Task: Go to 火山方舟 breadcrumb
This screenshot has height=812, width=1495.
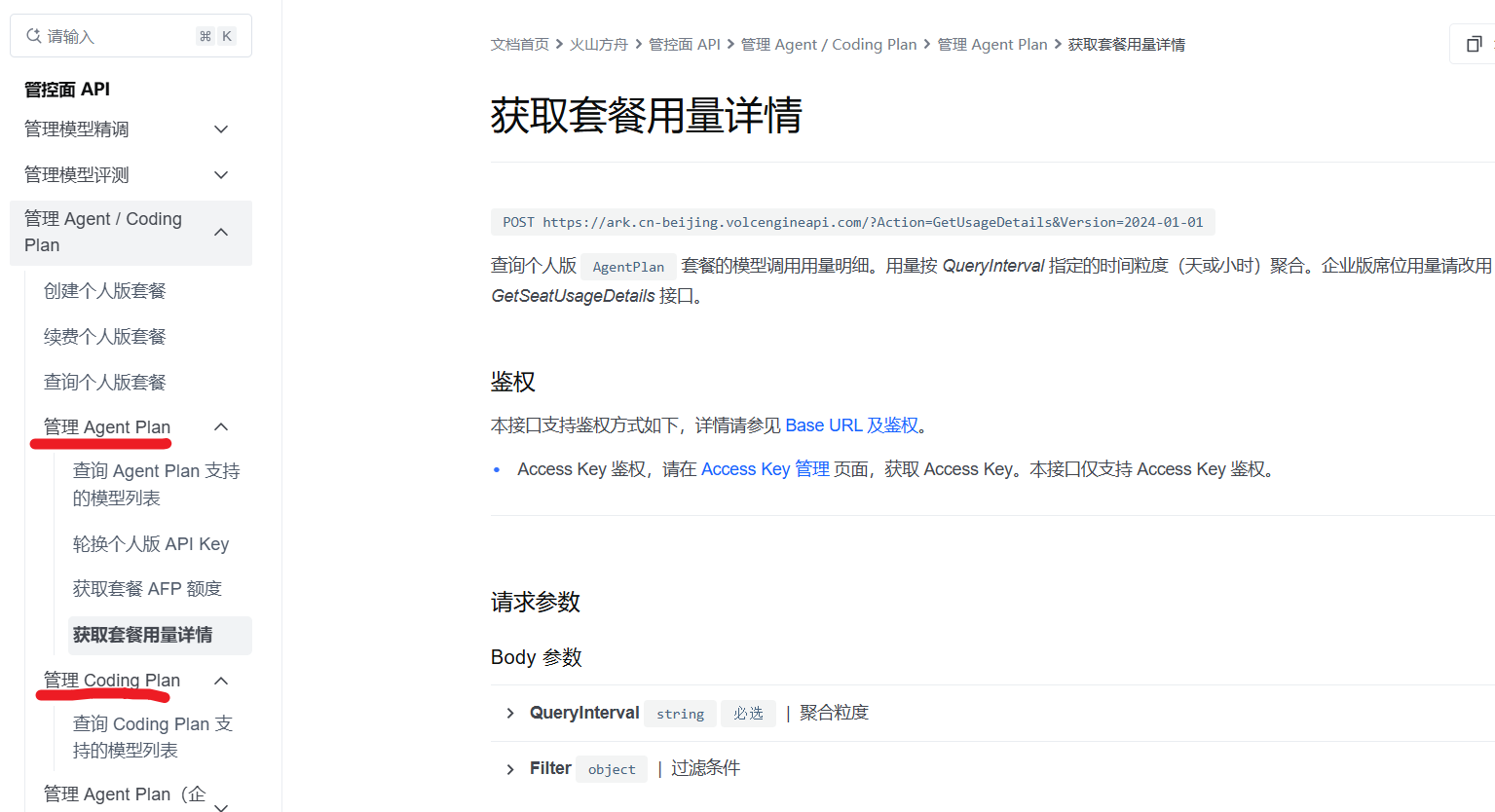Action: coord(599,45)
